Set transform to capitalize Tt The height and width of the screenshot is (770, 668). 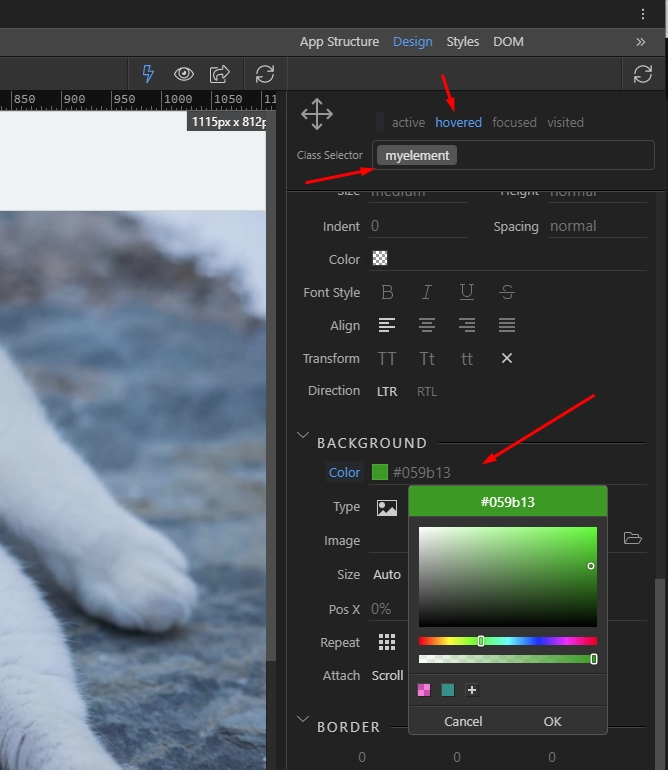tap(427, 358)
